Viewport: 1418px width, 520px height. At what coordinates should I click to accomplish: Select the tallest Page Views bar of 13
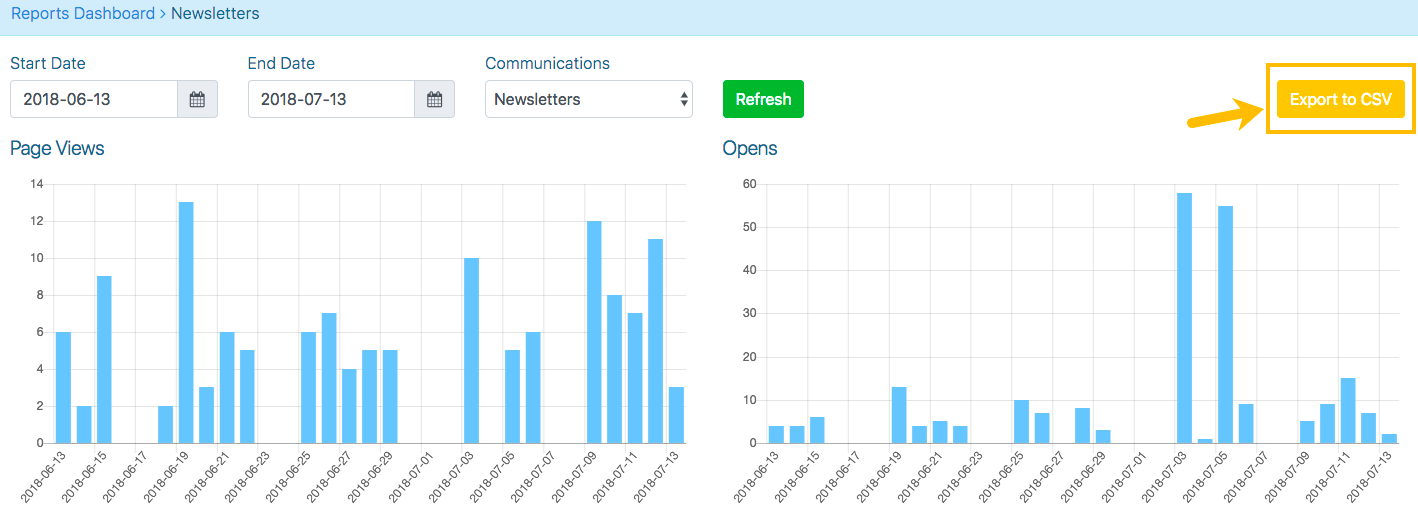pos(186,322)
